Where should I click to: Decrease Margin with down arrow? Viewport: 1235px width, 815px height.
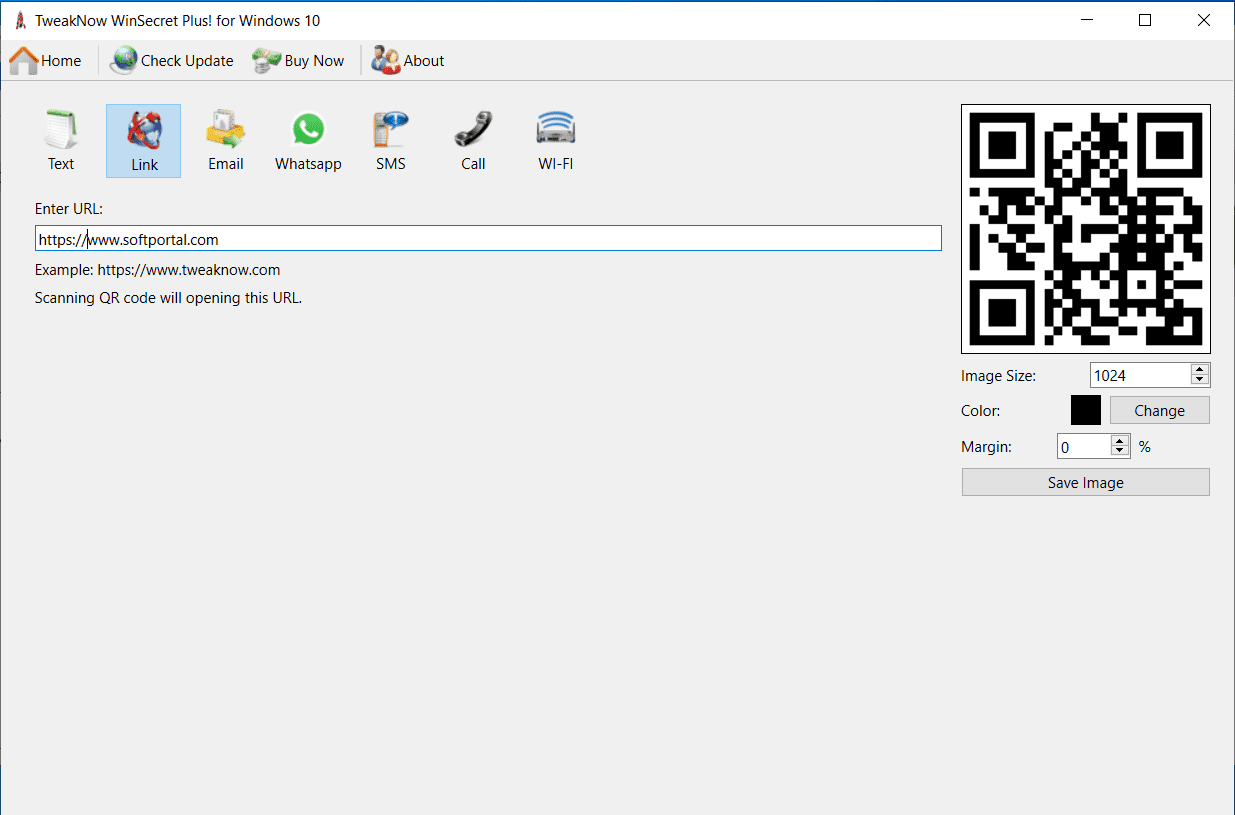(1121, 453)
